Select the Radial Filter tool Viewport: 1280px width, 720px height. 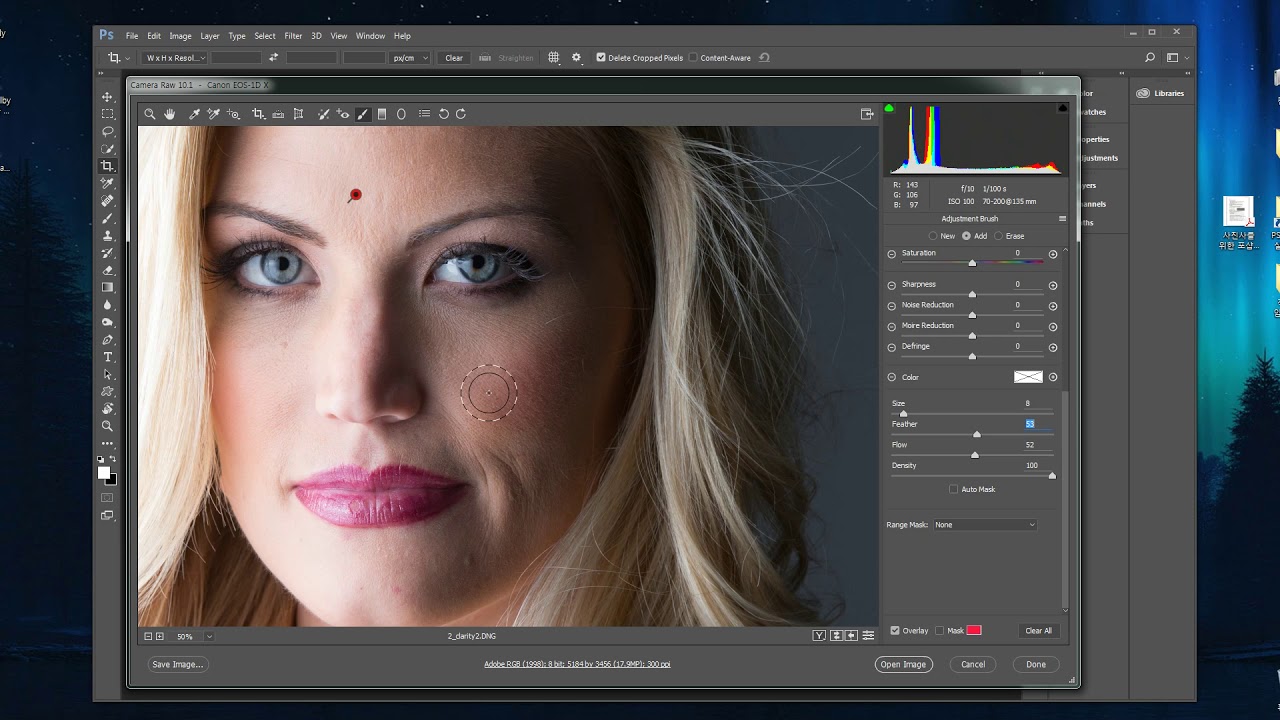click(x=401, y=114)
